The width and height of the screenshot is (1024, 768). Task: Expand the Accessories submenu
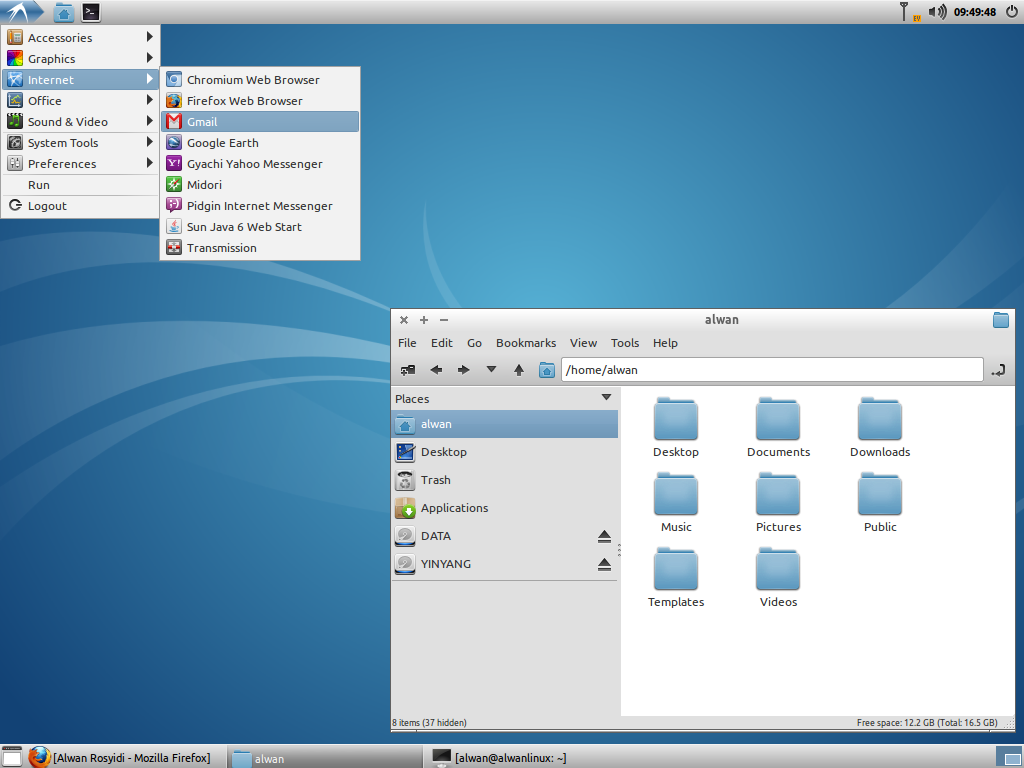pyautogui.click(x=80, y=38)
